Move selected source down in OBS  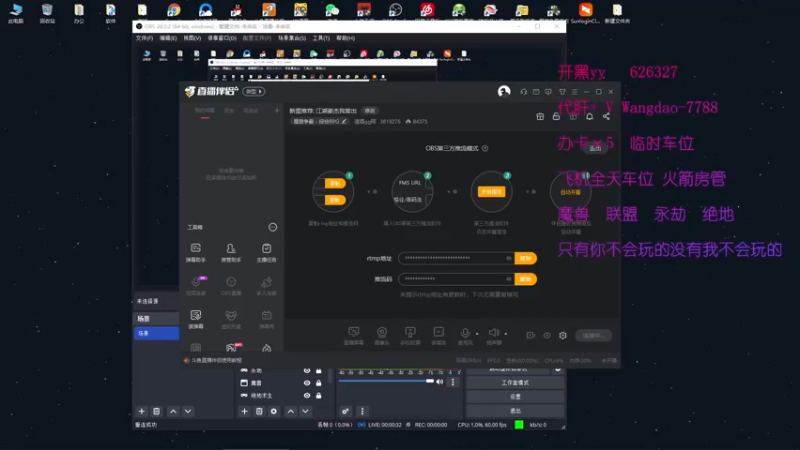tap(305, 411)
